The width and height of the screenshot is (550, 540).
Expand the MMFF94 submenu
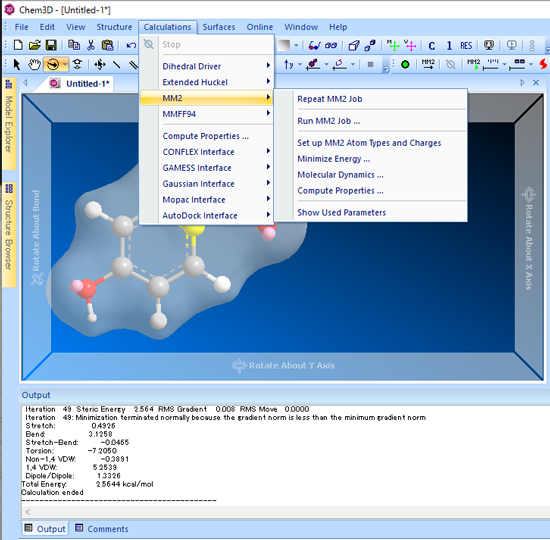tap(206, 114)
